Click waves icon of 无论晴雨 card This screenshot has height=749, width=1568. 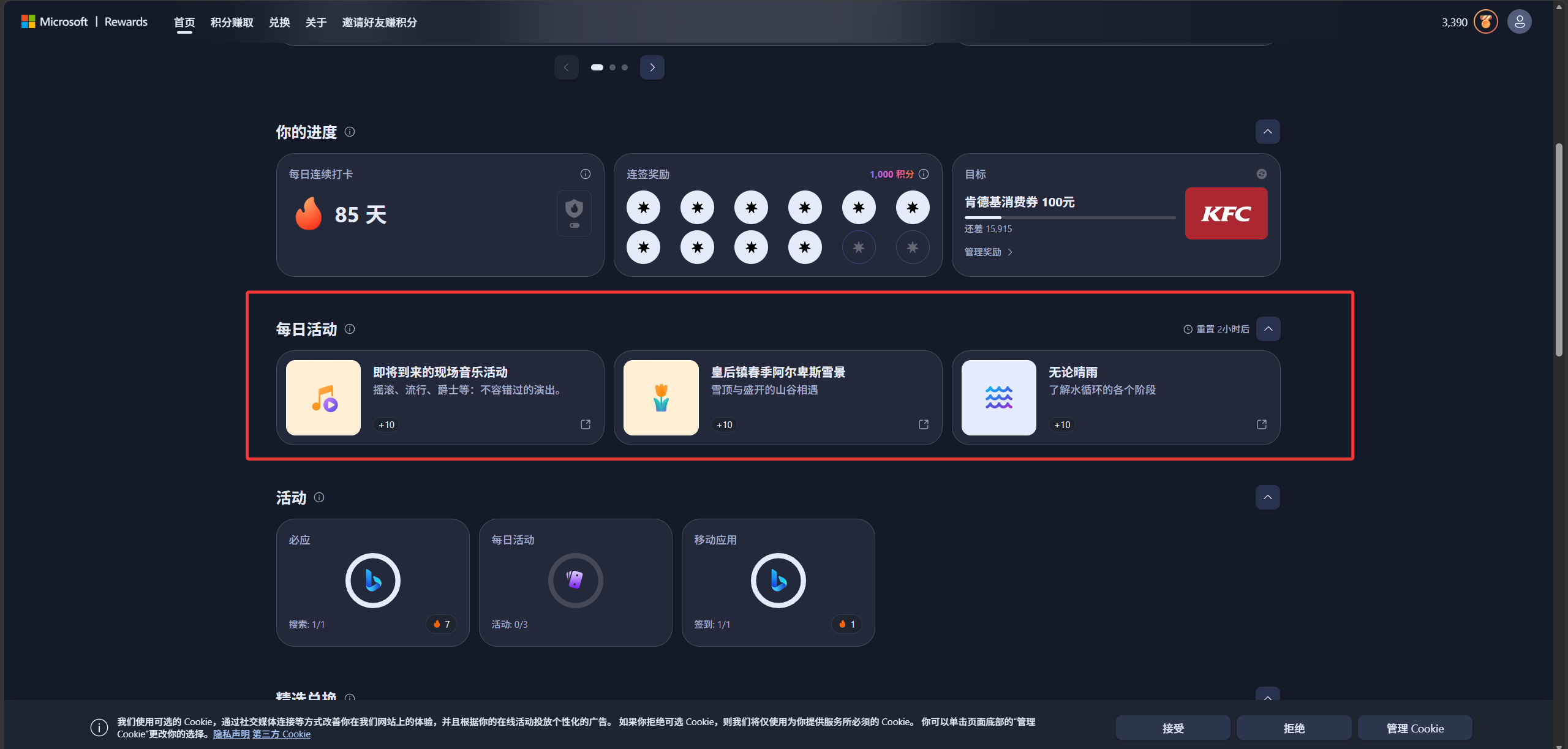click(999, 397)
